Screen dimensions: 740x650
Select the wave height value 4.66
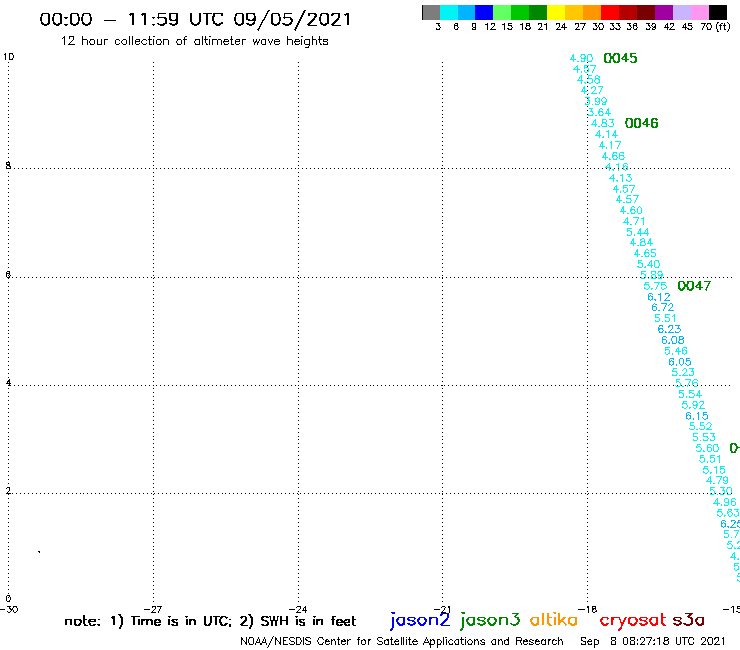click(613, 156)
